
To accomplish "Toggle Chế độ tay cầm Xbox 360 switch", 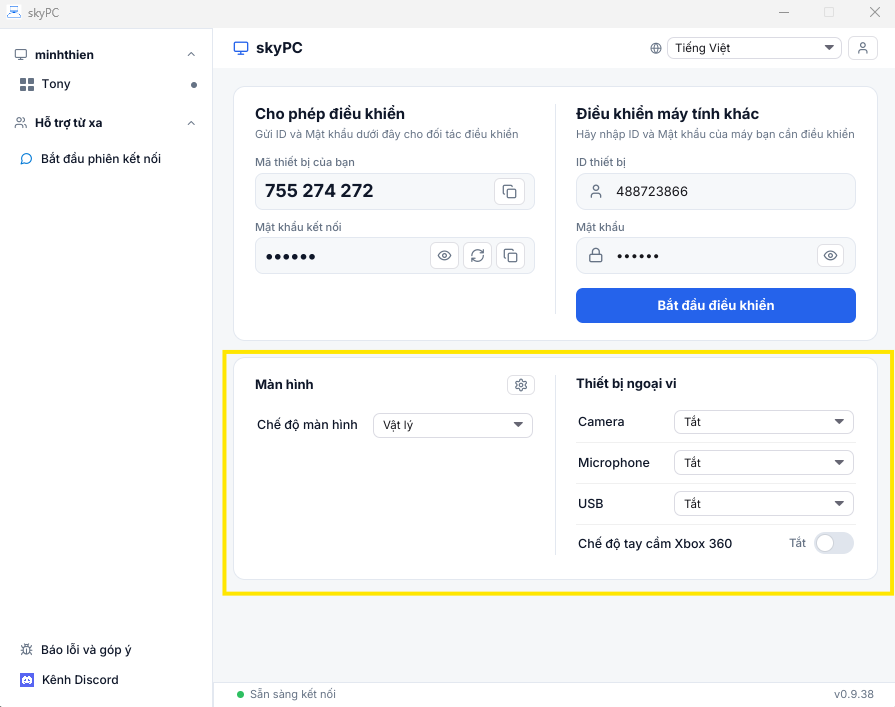I will coord(834,543).
